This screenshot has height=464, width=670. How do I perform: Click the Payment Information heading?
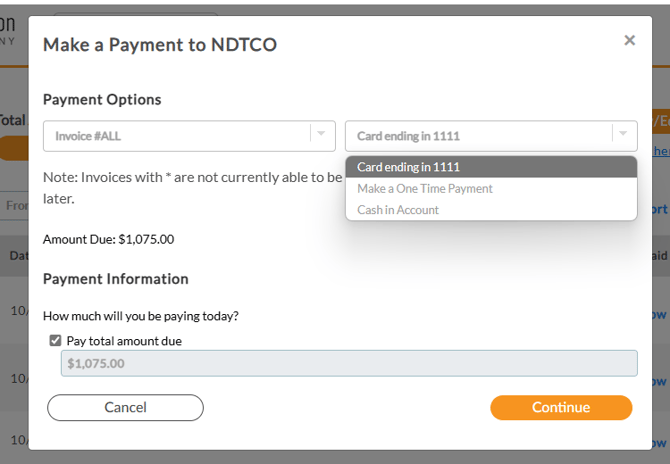(116, 279)
